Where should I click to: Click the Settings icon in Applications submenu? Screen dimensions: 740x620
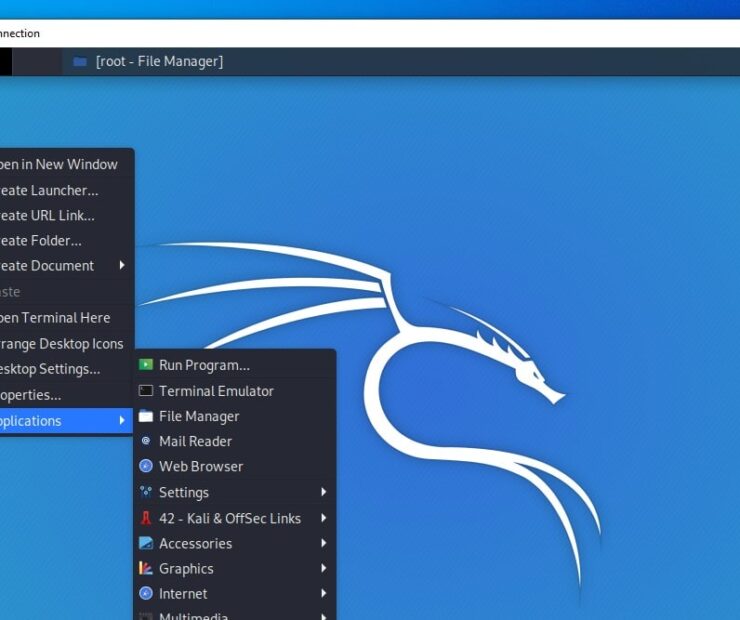coord(146,492)
